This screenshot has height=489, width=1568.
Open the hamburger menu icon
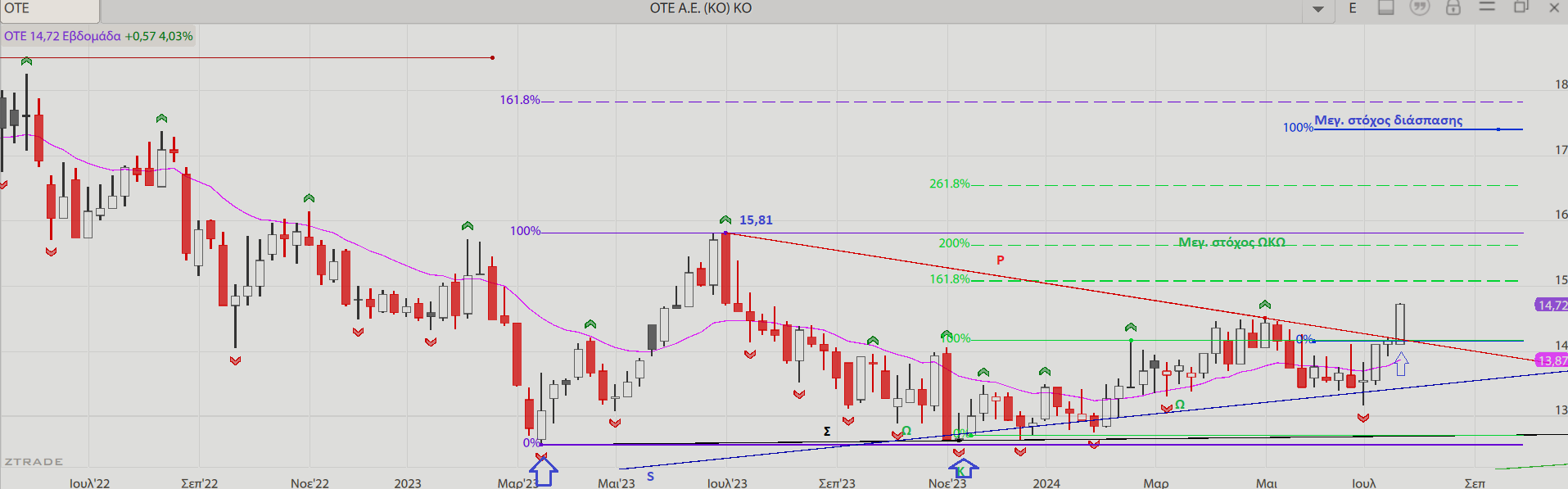click(x=1487, y=7)
